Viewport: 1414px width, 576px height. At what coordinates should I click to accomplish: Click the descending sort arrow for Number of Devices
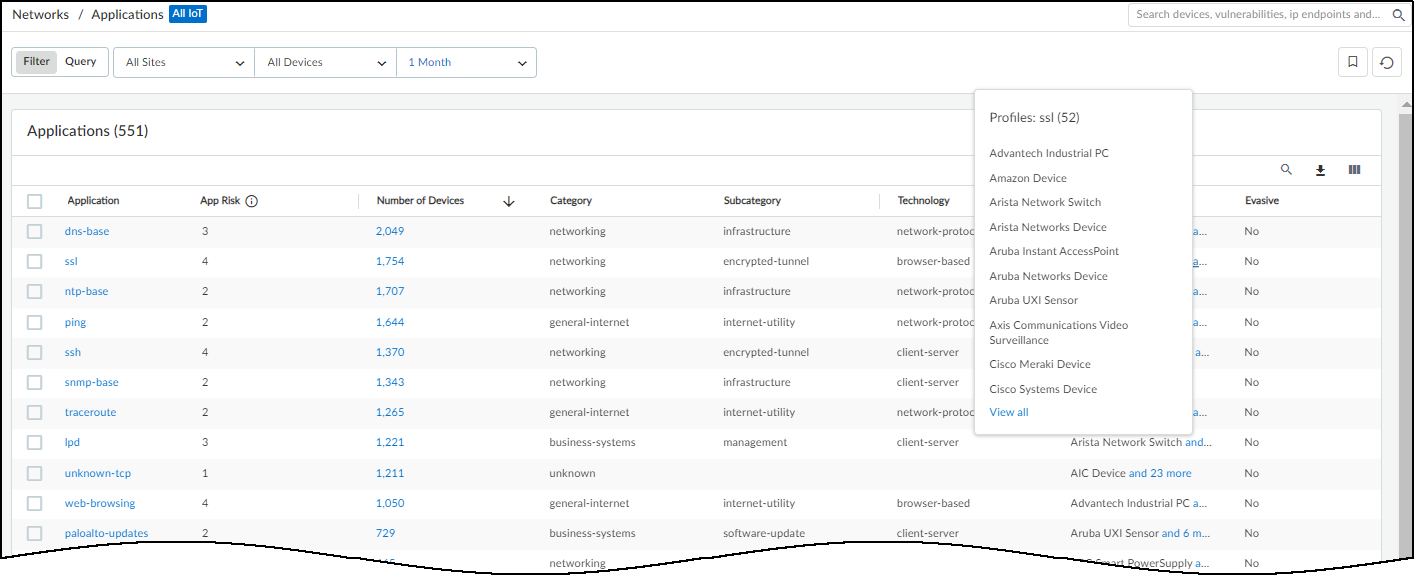(508, 201)
